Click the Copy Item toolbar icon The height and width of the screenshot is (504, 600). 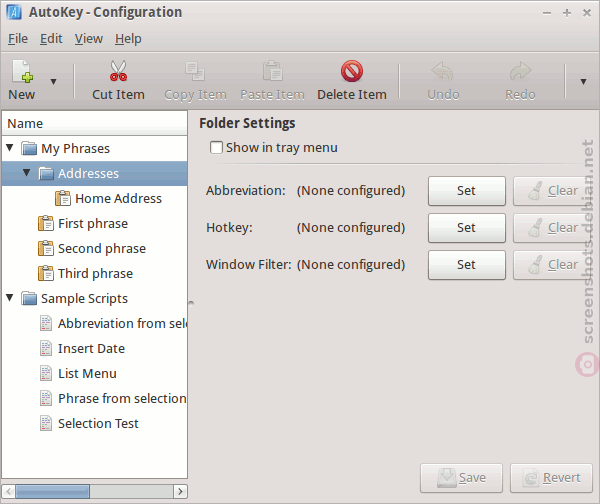pos(195,71)
